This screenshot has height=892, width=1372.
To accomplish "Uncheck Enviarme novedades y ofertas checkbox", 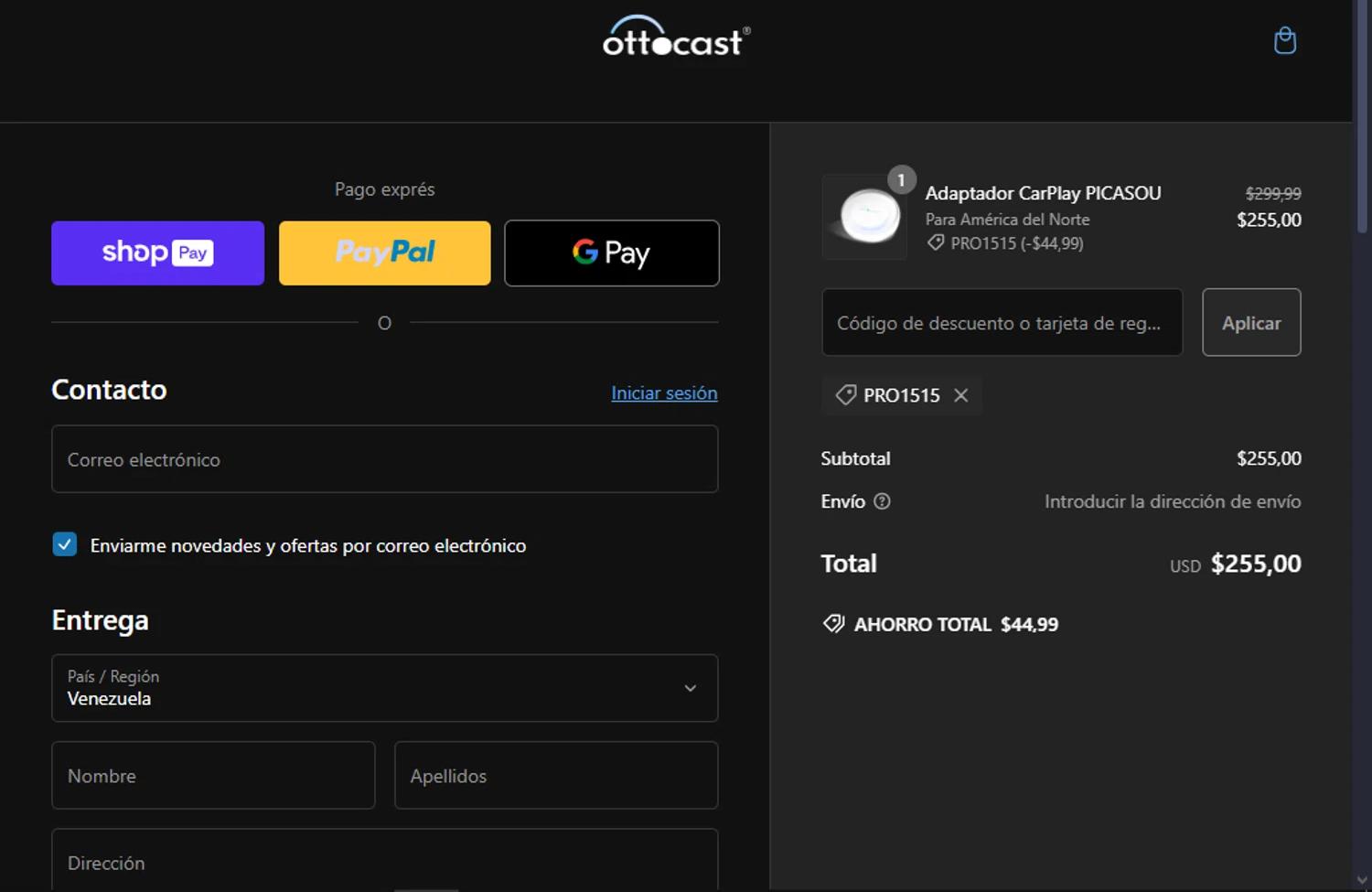I will [x=65, y=544].
